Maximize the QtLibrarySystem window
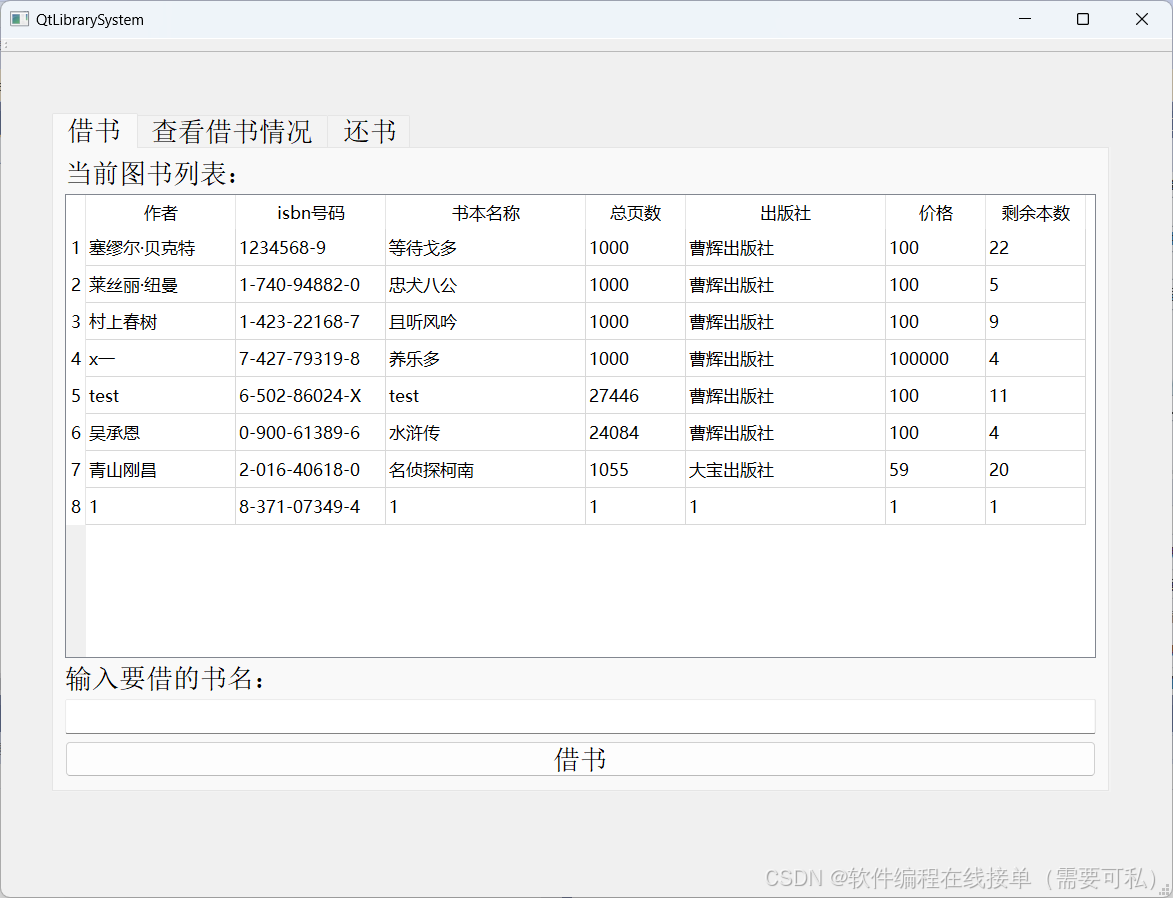Screen dimensions: 1173x898 (x=1082, y=19)
